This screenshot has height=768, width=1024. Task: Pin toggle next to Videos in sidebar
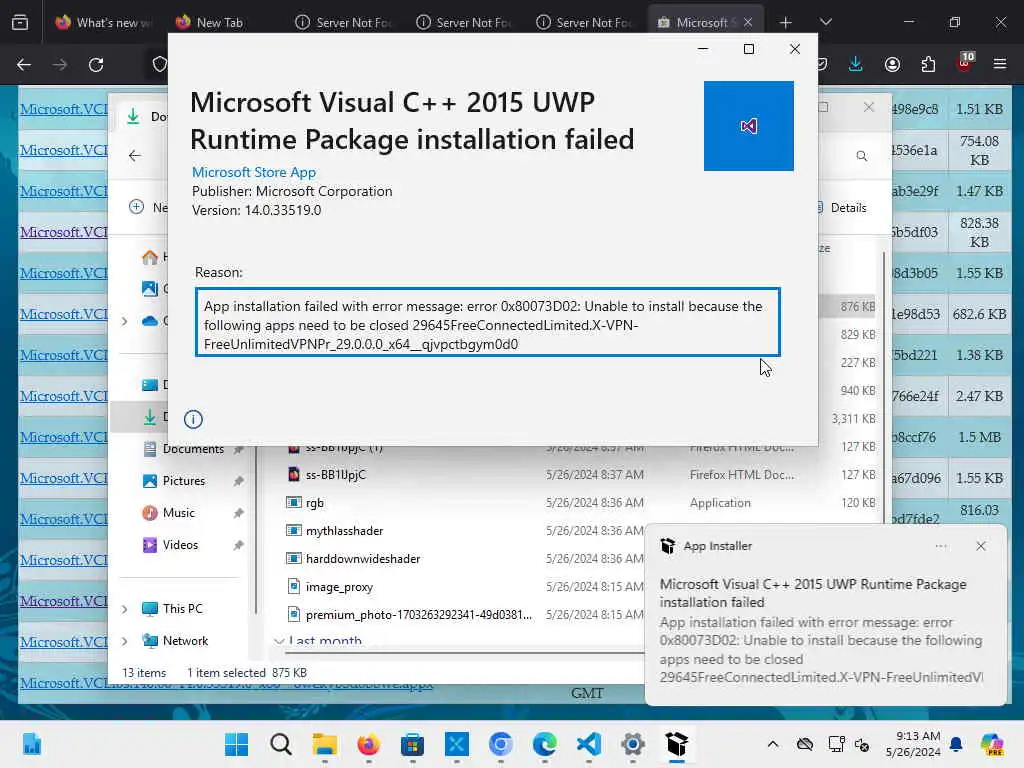[238, 545]
